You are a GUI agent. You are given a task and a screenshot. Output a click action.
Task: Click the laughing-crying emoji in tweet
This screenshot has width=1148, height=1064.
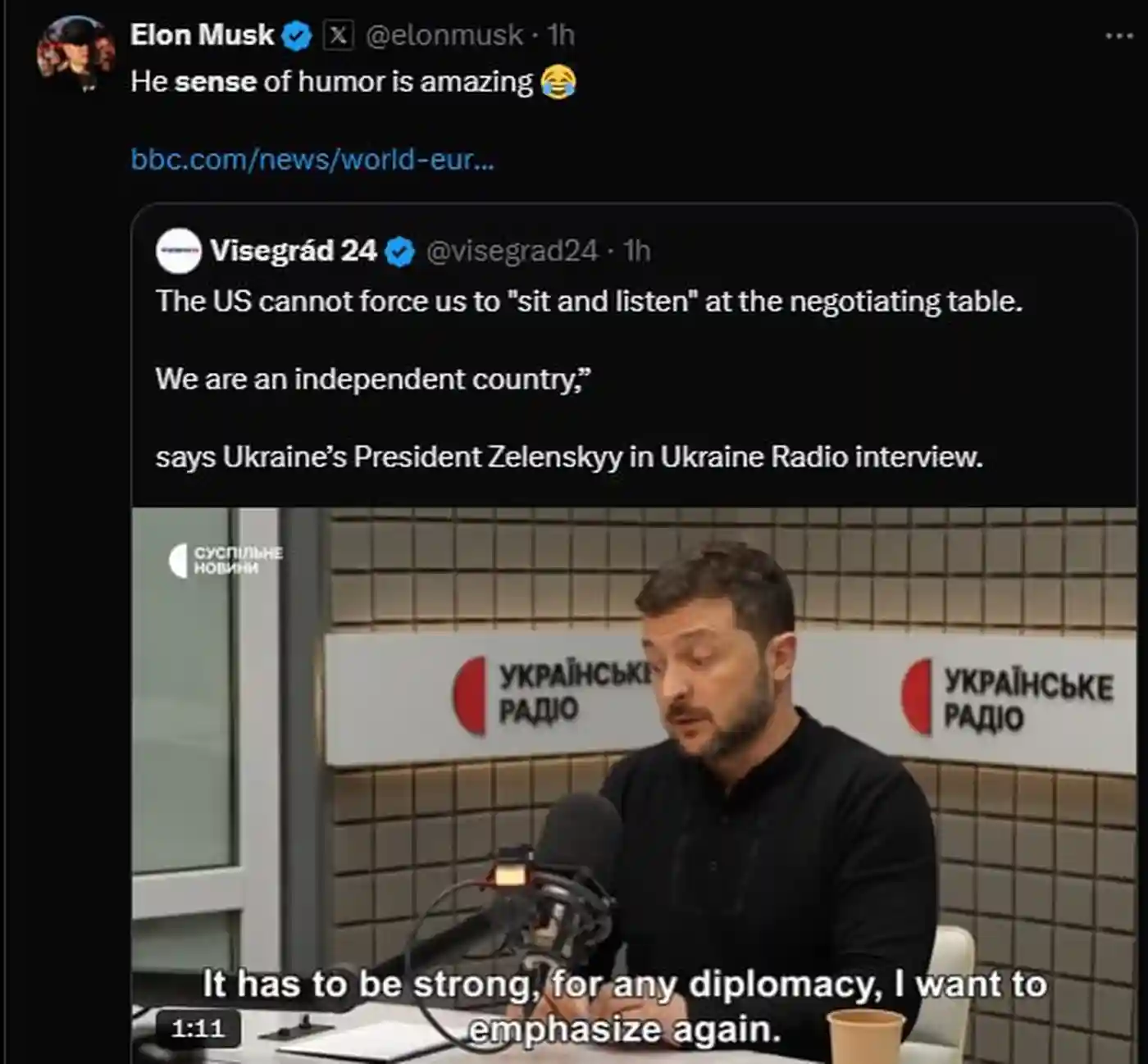click(x=558, y=82)
